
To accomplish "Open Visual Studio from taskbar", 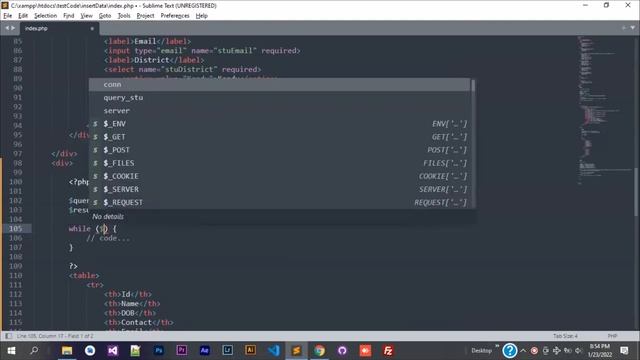I will (x=113, y=351).
